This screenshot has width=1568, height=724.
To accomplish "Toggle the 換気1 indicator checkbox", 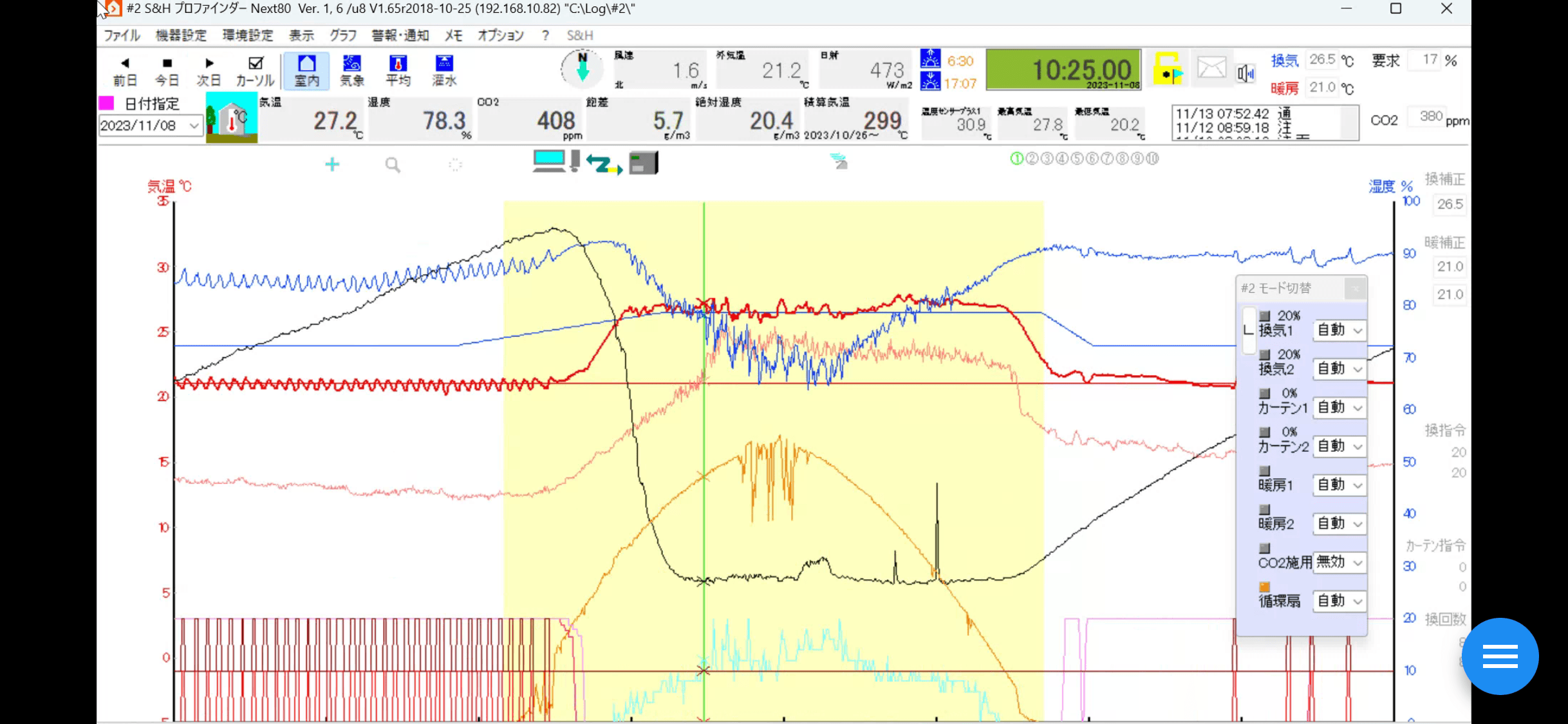I will click(x=1264, y=316).
